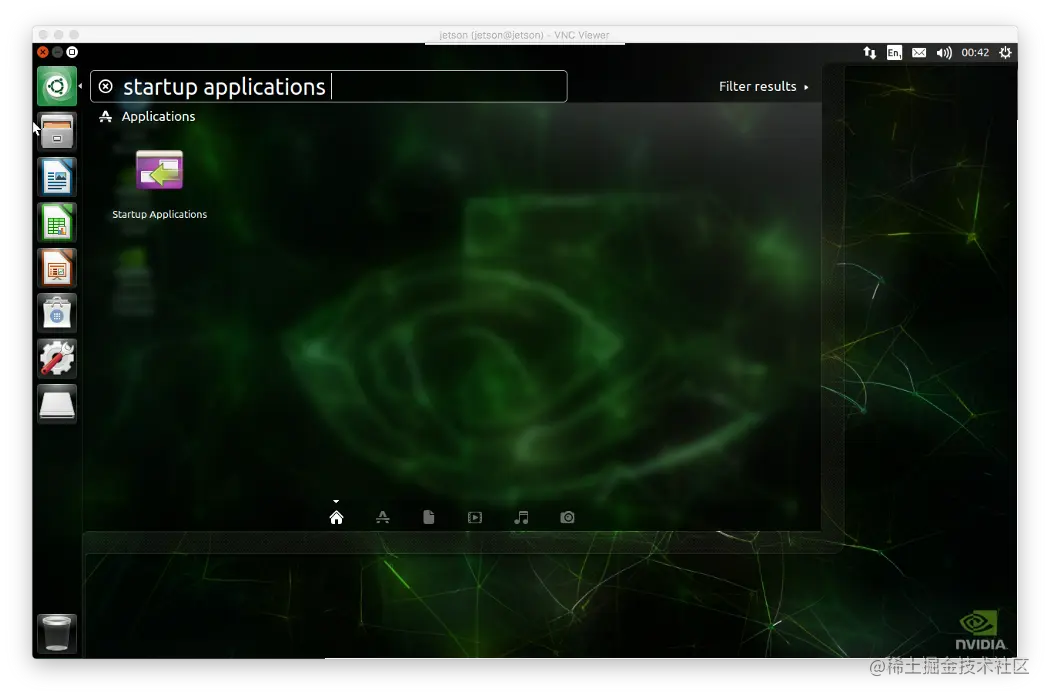Image resolution: width=1050 pixels, height=697 pixels.
Task: Open the En keyboard language indicator
Action: pos(894,52)
